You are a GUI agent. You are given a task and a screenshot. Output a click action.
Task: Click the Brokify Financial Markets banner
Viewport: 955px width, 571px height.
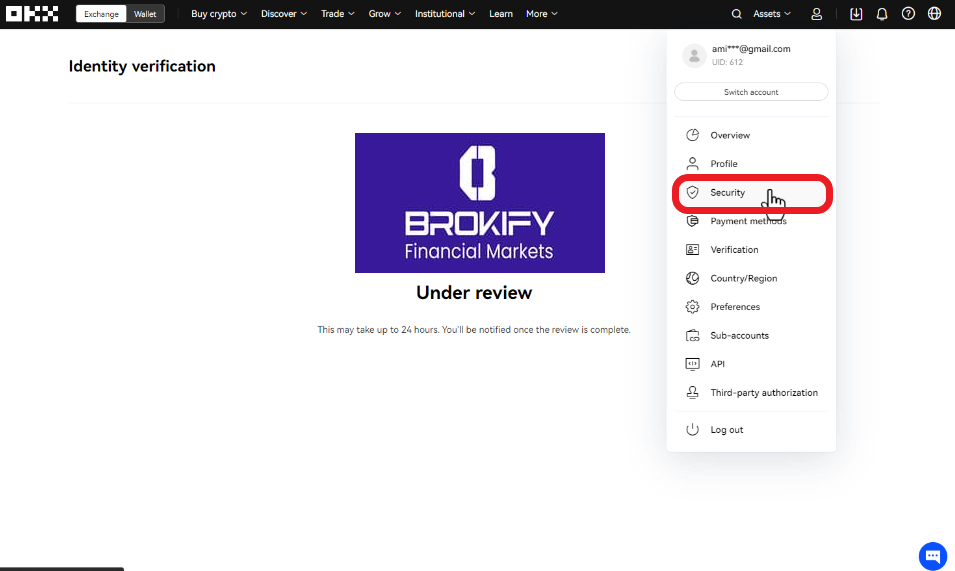(x=479, y=203)
